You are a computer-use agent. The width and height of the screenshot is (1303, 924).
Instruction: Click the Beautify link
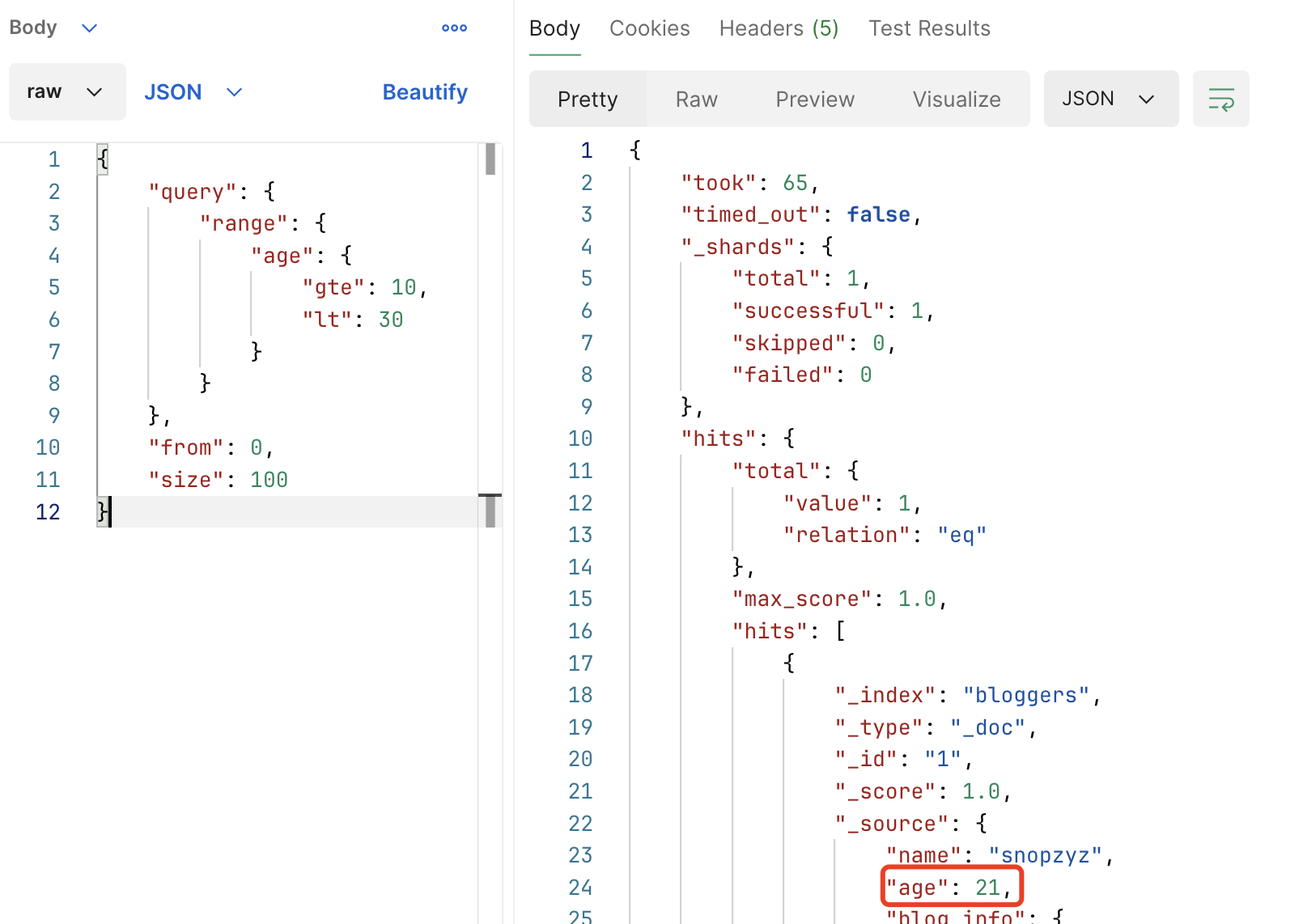click(425, 92)
